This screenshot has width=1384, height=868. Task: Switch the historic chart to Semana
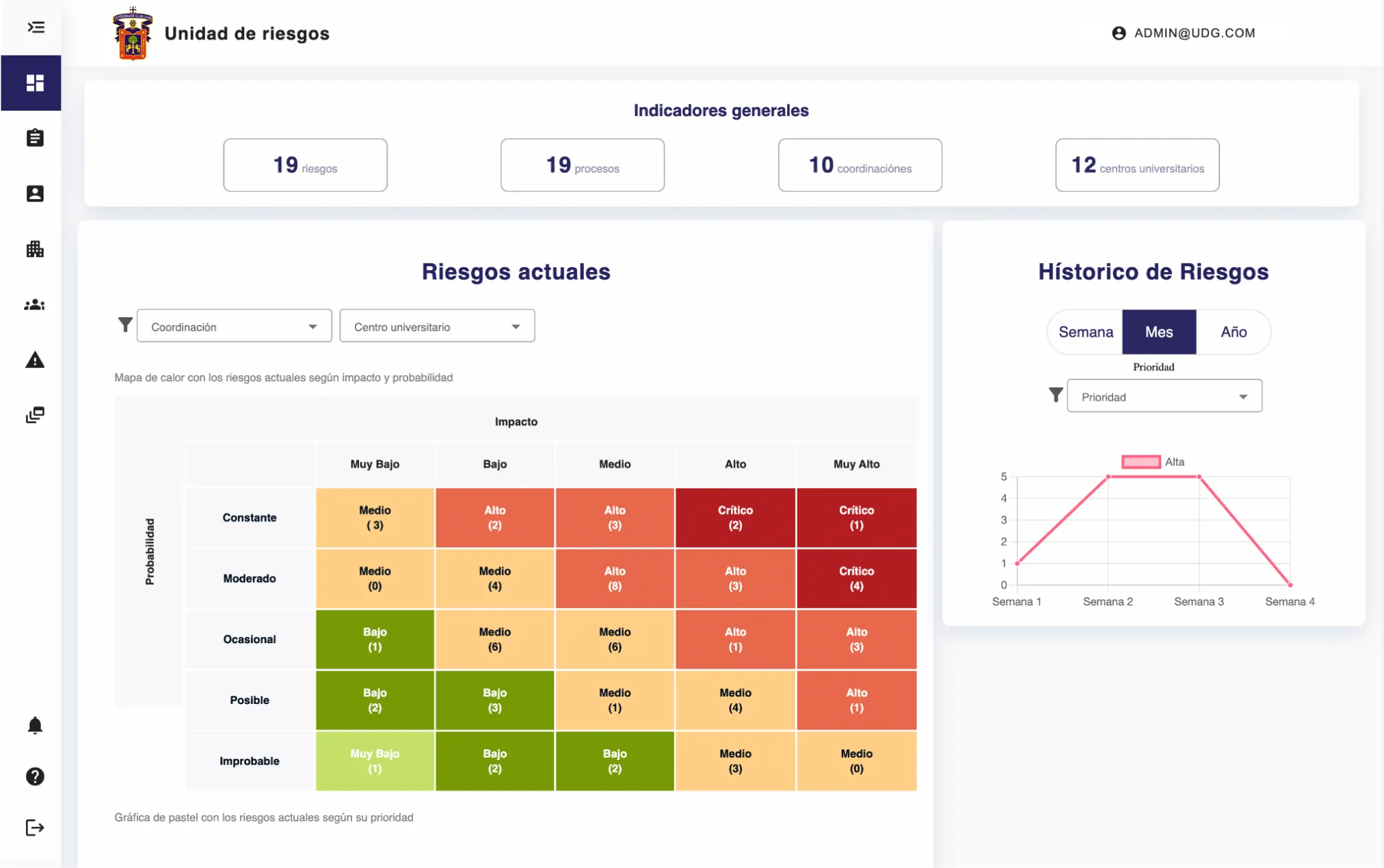[x=1085, y=332]
